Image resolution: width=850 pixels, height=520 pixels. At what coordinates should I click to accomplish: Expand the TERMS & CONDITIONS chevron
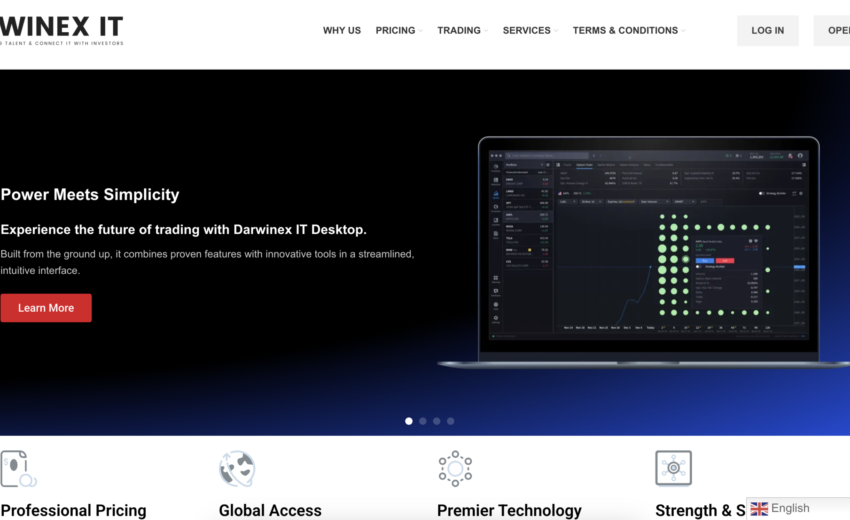(683, 31)
